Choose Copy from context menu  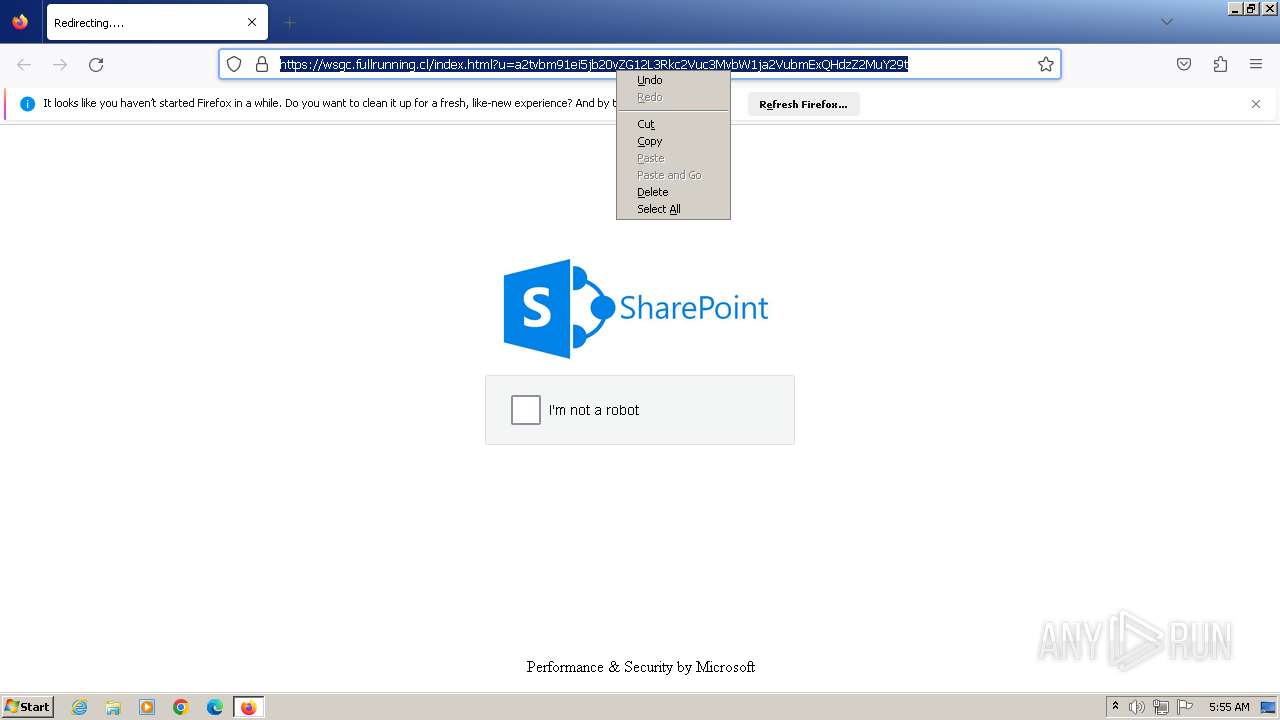(673, 141)
